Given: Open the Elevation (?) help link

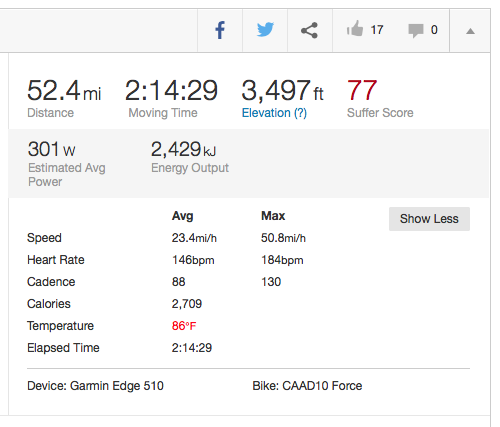Looking at the screenshot, I should [274, 113].
